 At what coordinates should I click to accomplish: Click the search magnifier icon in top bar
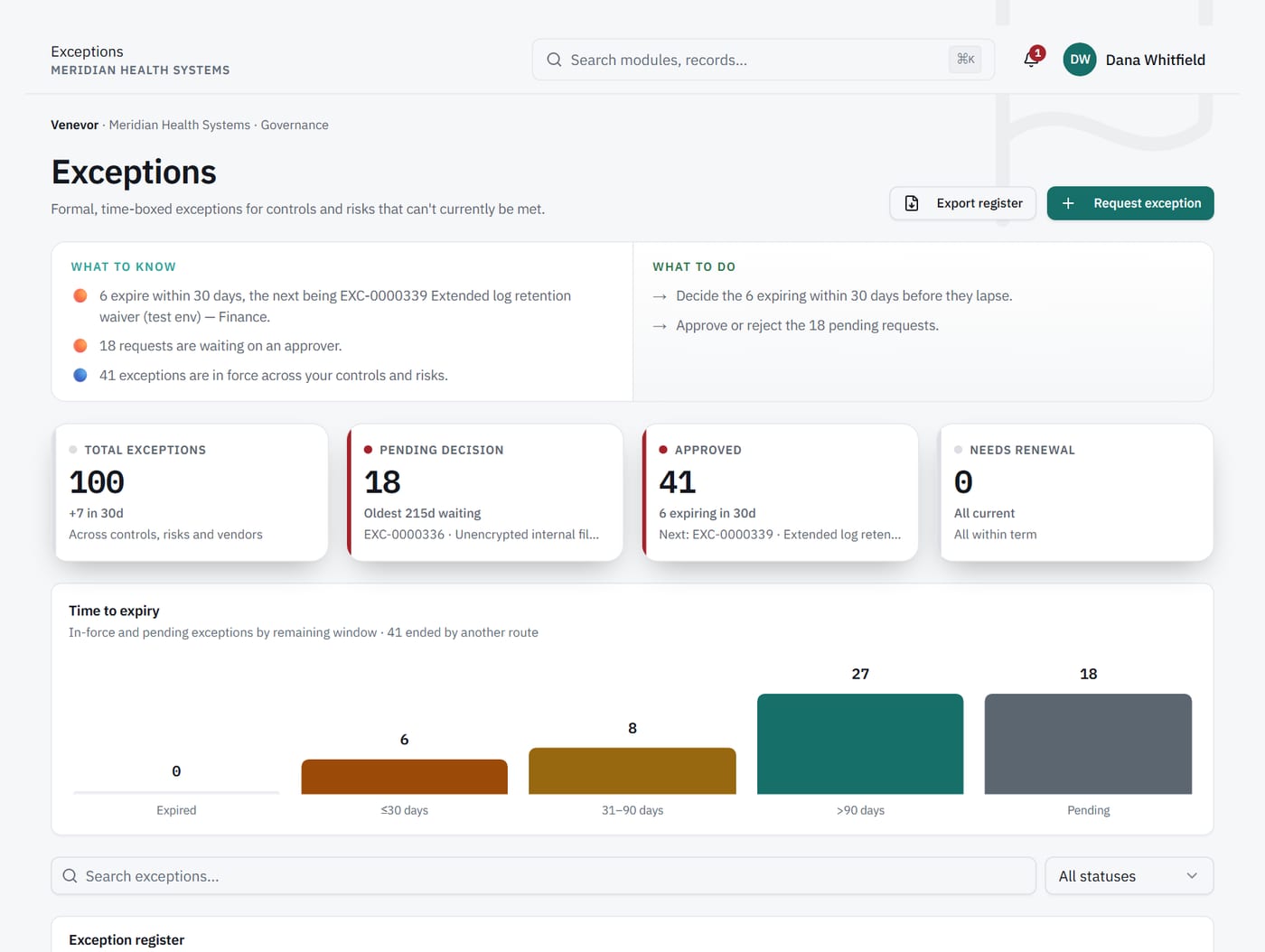(x=554, y=60)
